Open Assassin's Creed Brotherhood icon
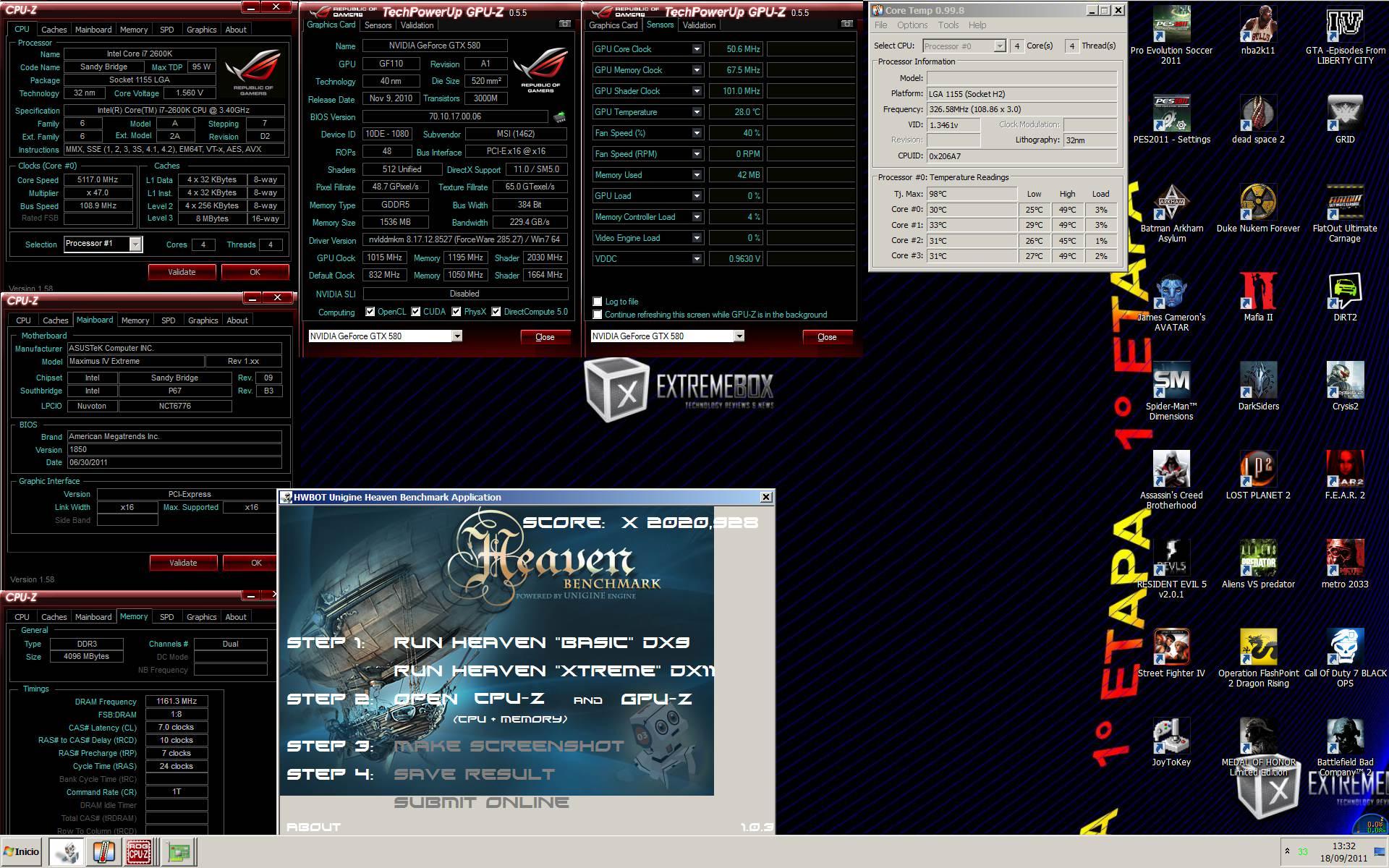 pos(1171,480)
